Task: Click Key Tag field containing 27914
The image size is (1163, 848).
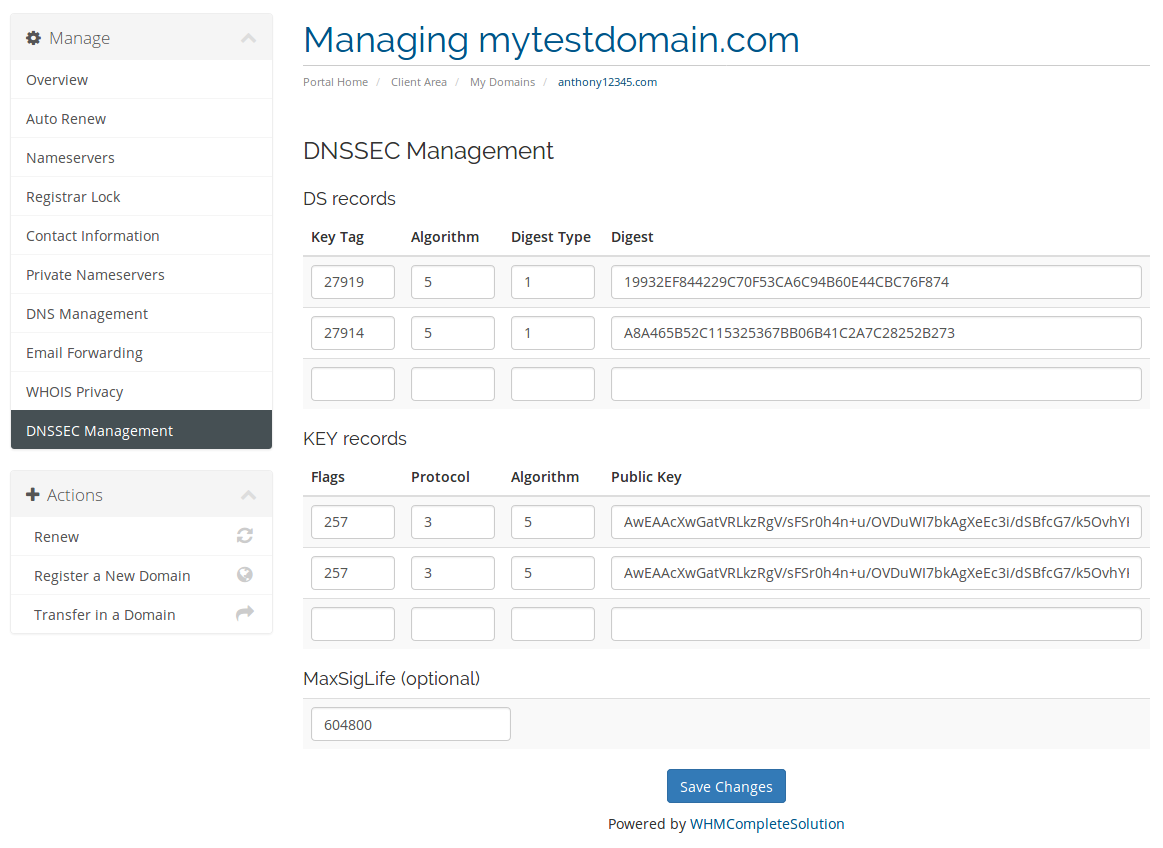Action: tap(352, 333)
